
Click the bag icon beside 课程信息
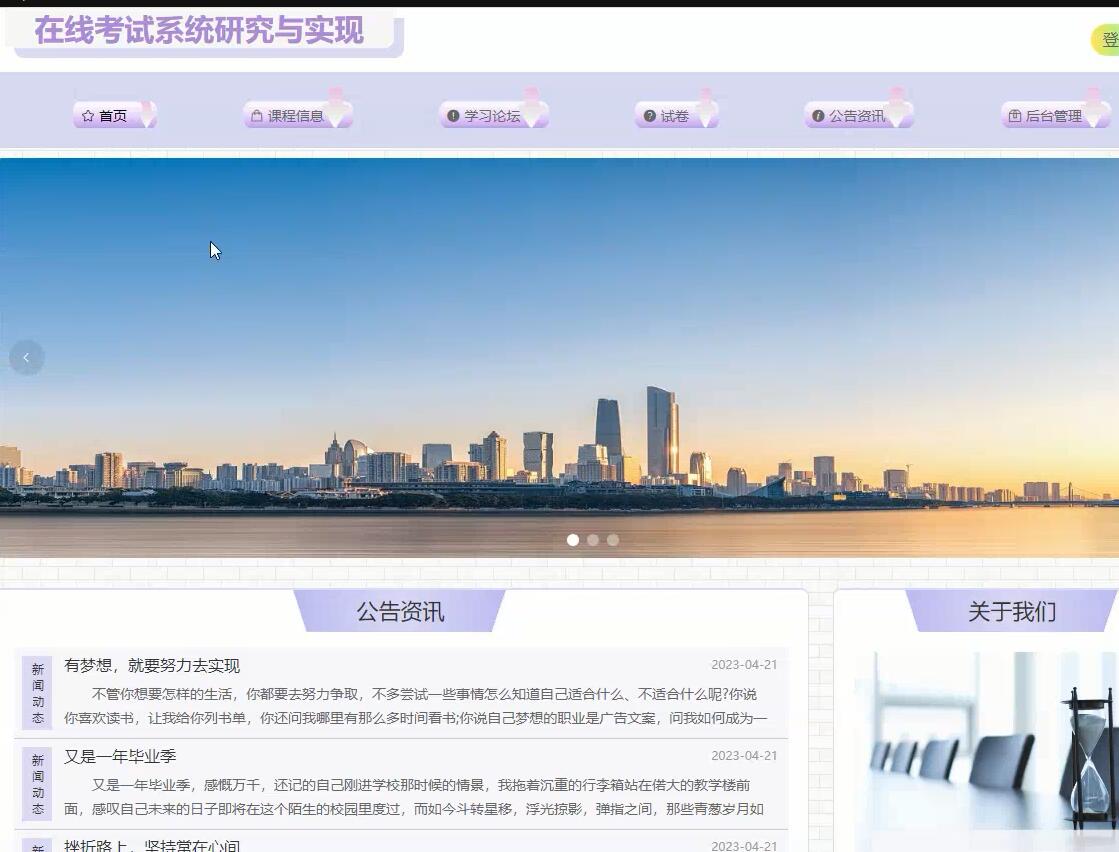point(257,116)
